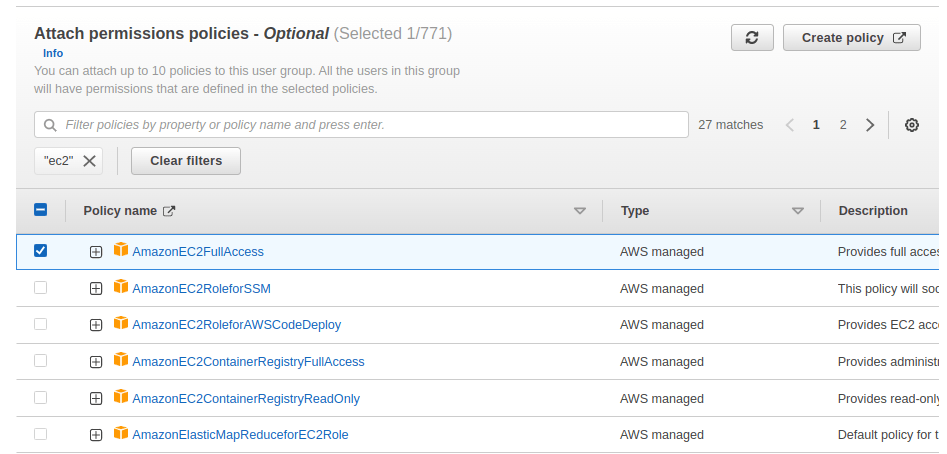Click the Description column header
The width and height of the screenshot is (947, 454).
pos(873,211)
